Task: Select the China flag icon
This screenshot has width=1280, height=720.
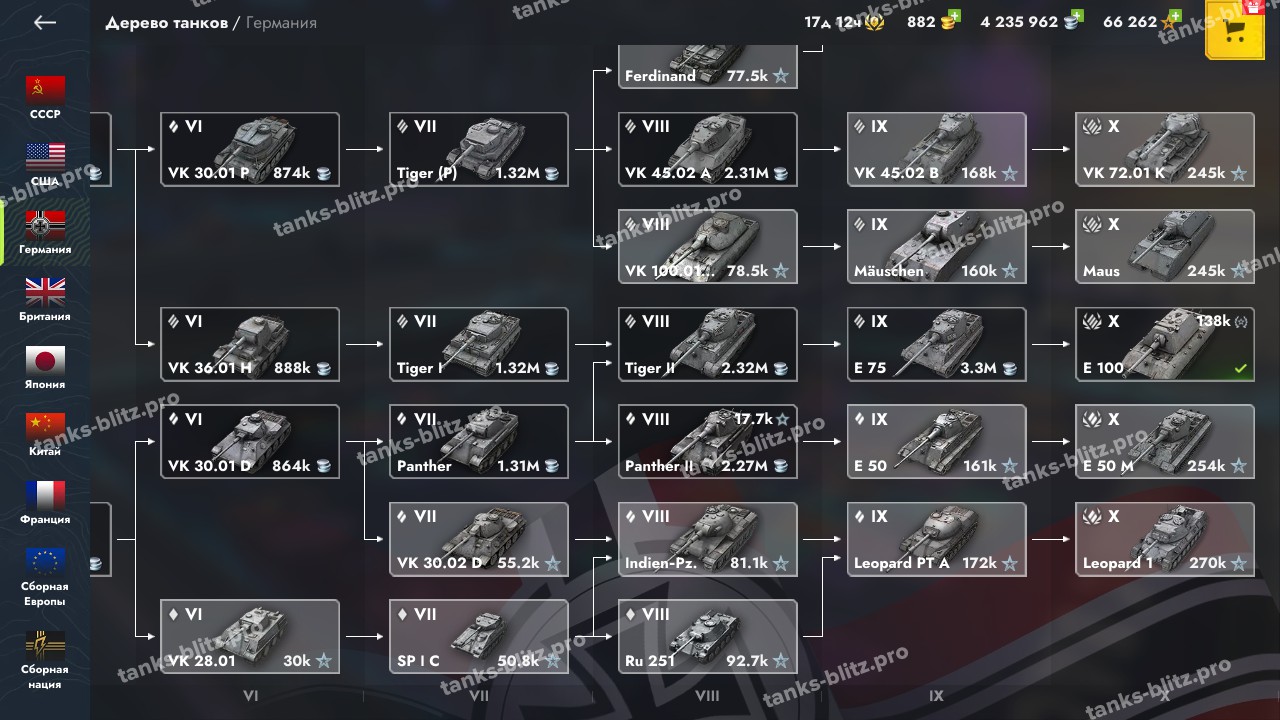Action: point(45,427)
